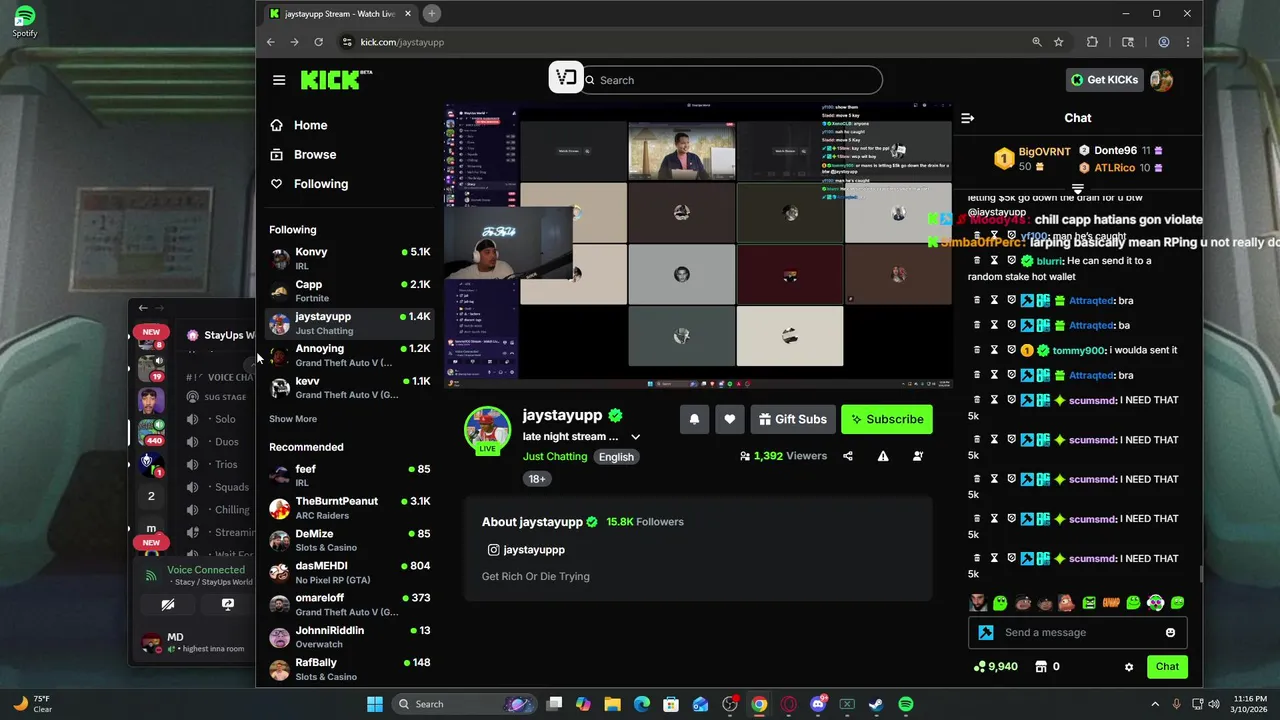Open Chrome three-dot menu
1280x720 pixels.
[1187, 42]
